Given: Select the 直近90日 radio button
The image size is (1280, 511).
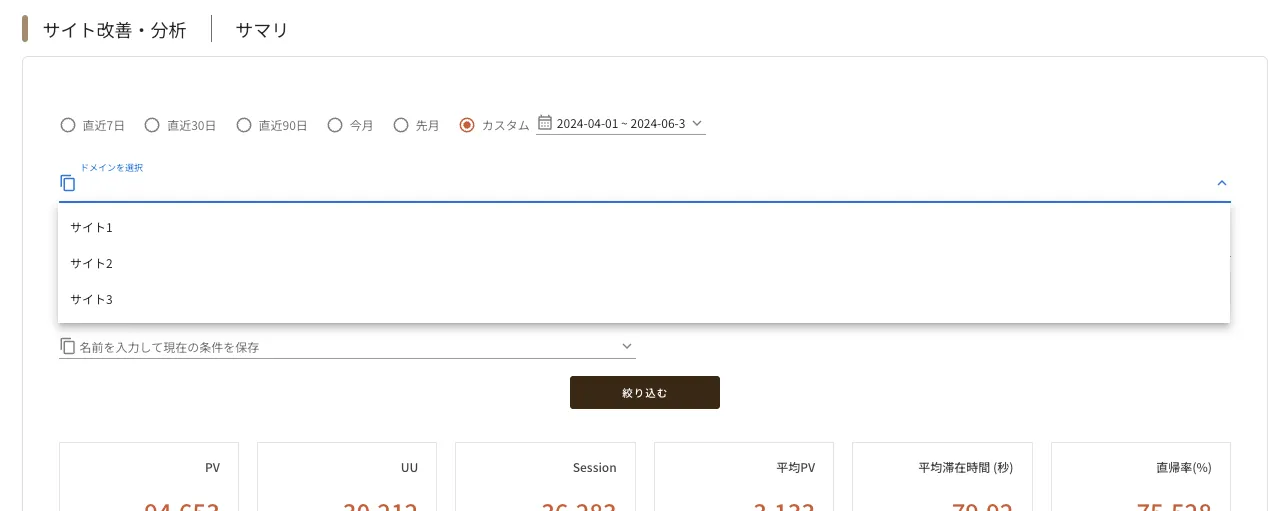Looking at the screenshot, I should (244, 125).
